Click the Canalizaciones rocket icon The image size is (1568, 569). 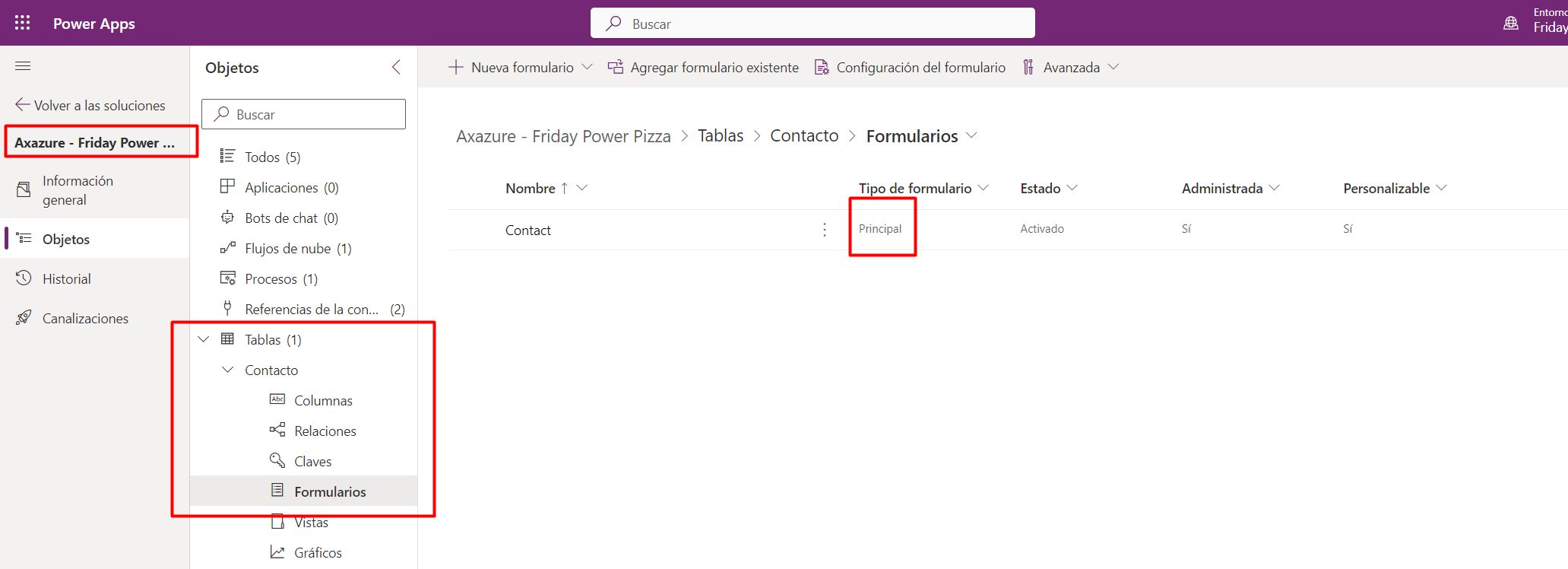click(24, 318)
